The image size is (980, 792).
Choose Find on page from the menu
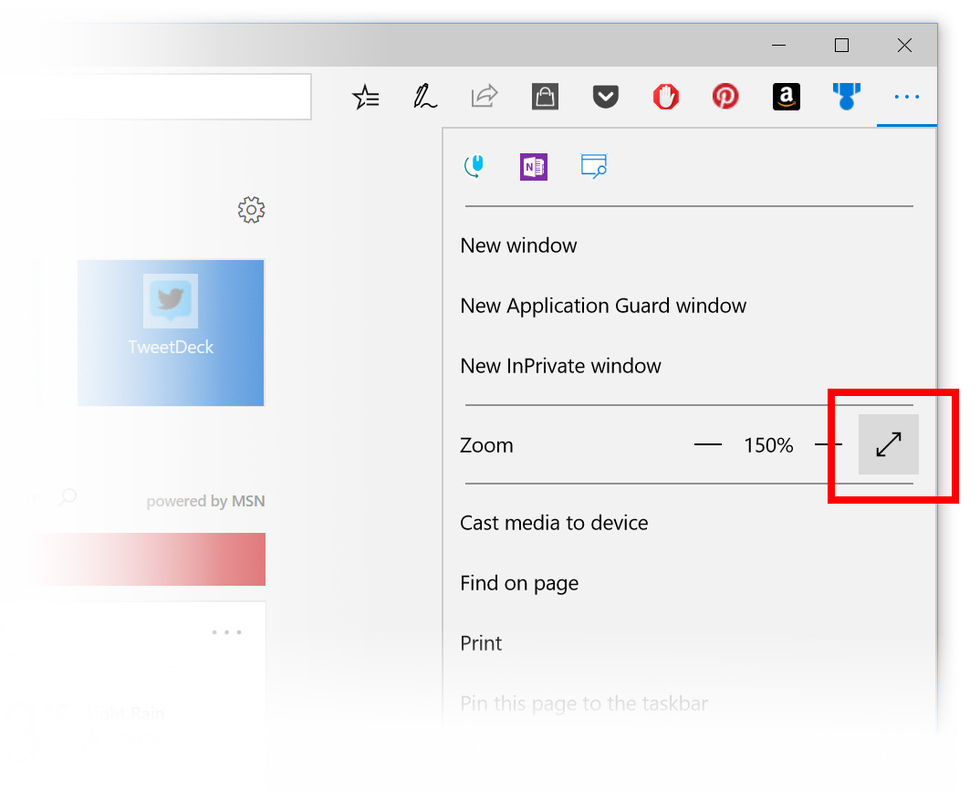point(519,583)
